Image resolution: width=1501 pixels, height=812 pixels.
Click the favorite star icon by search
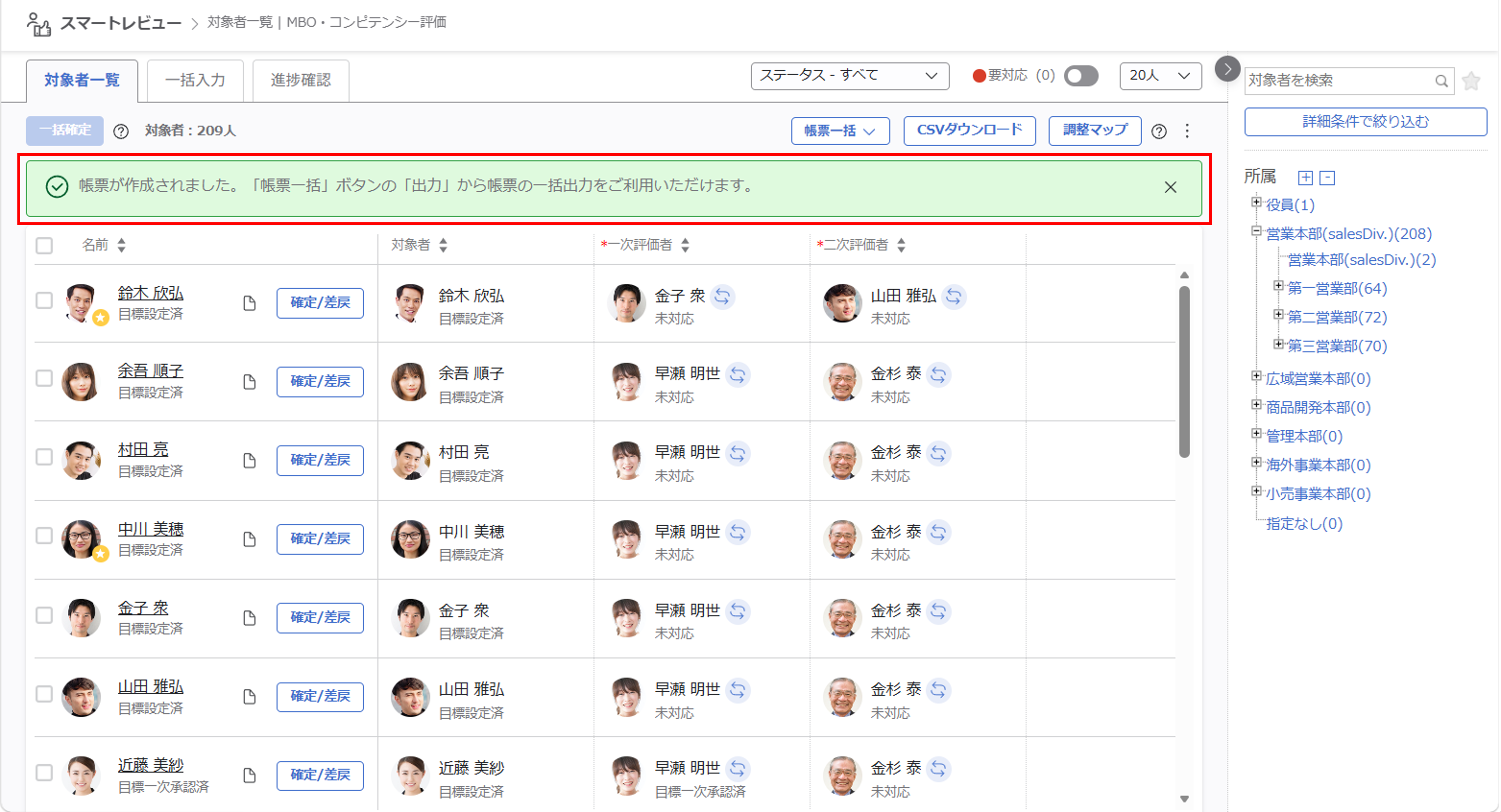pyautogui.click(x=1471, y=80)
